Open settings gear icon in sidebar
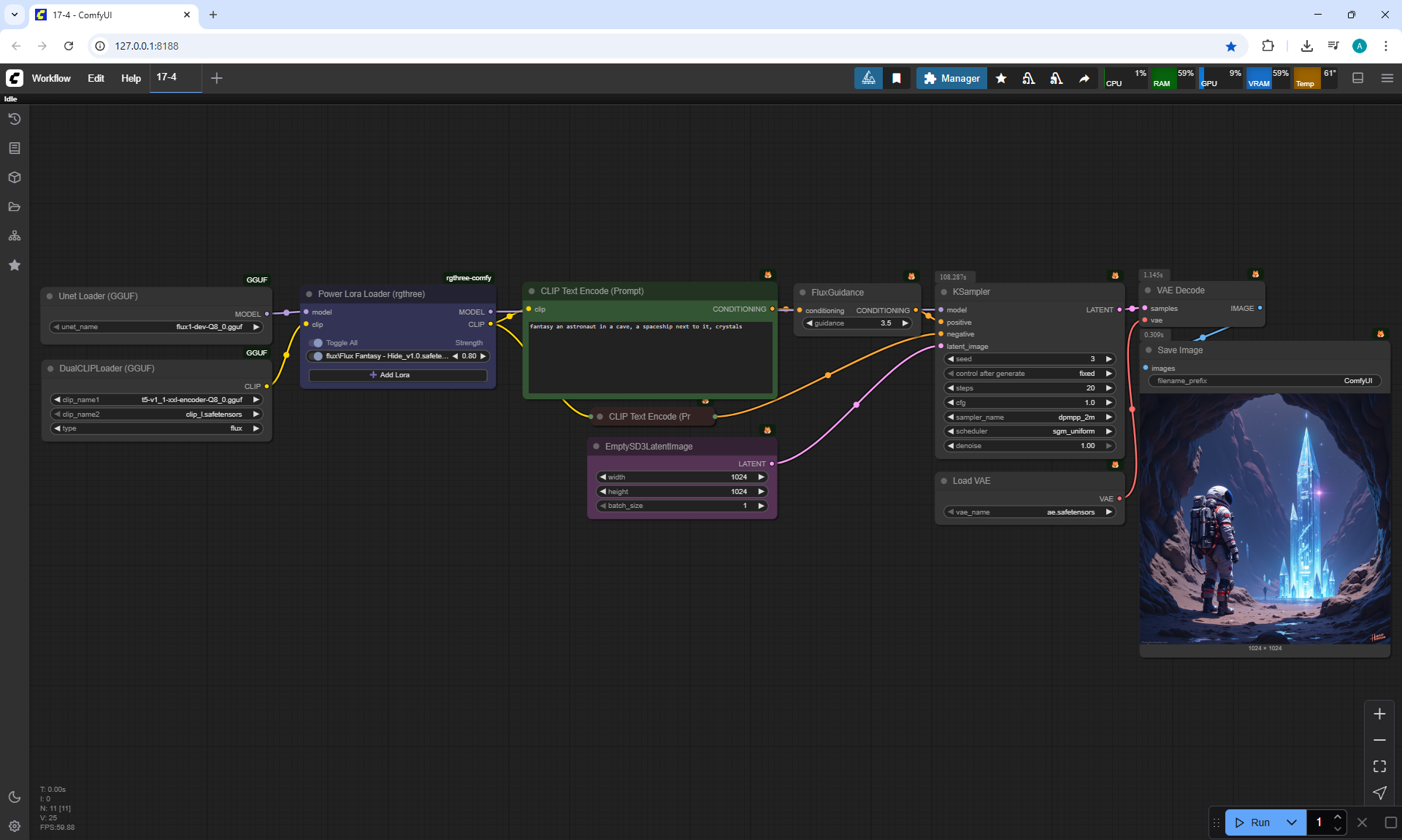Viewport: 1402px width, 840px height. click(x=15, y=826)
